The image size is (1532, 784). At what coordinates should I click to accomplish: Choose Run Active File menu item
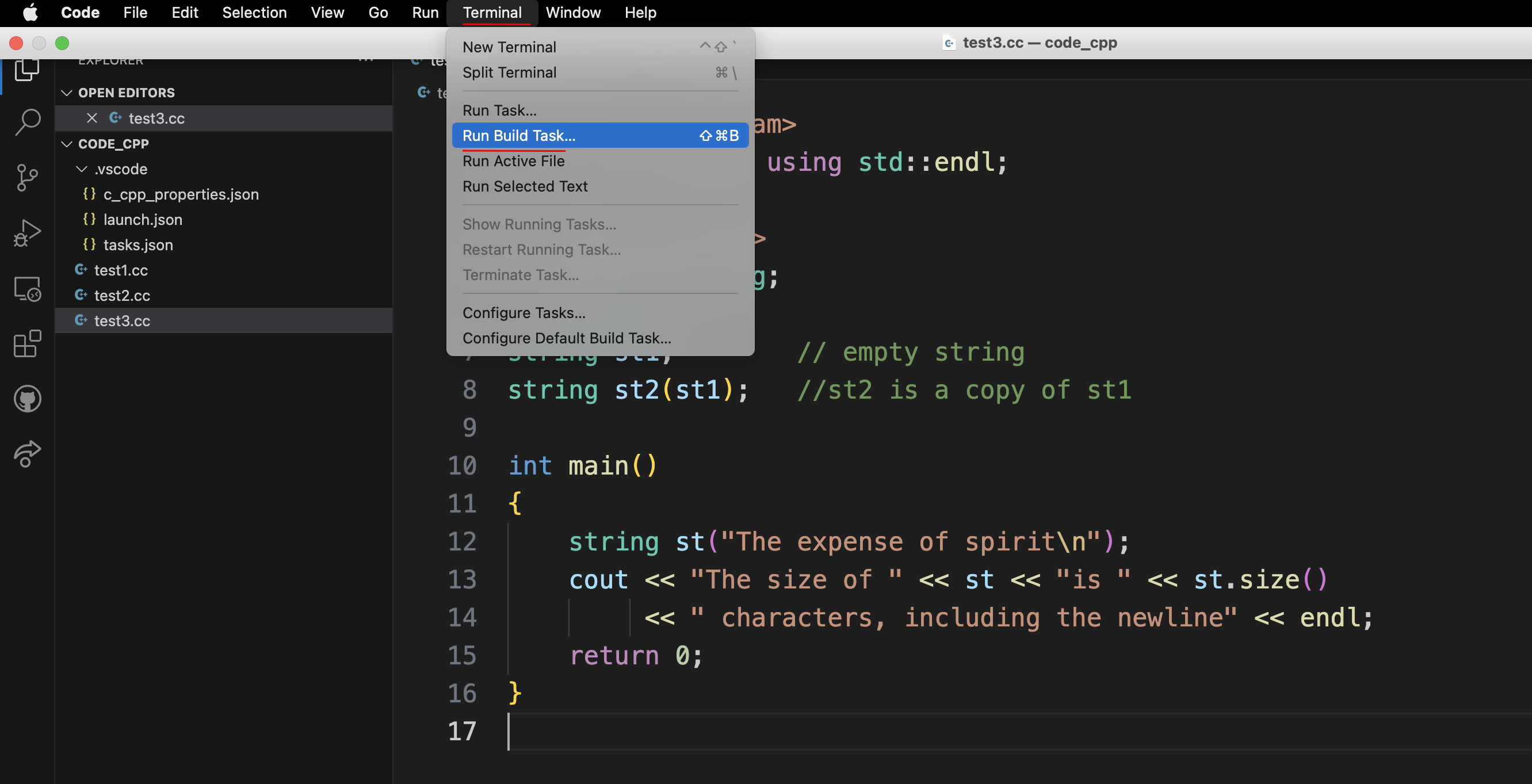600,160
